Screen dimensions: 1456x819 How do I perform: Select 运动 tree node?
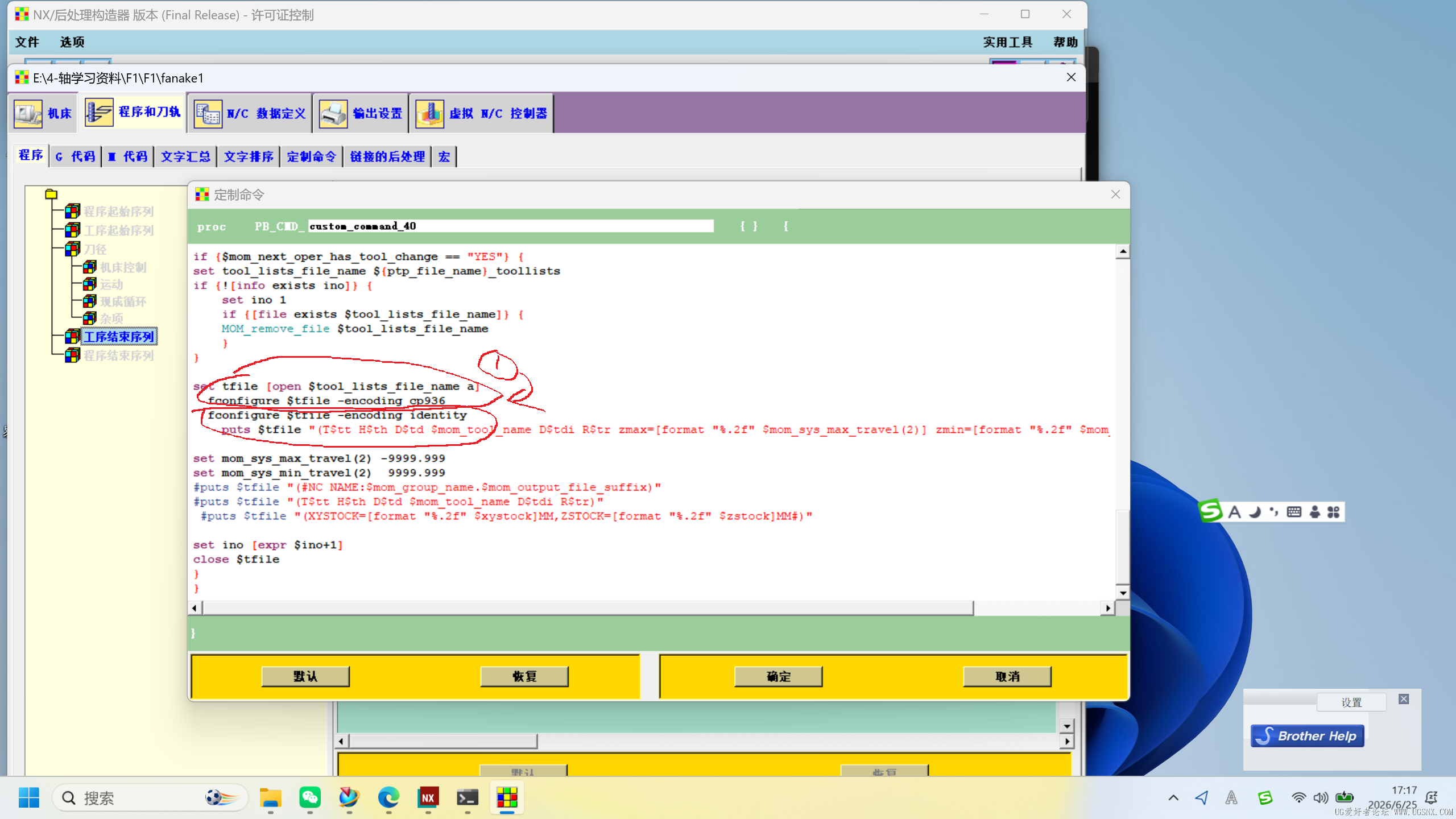click(x=111, y=284)
